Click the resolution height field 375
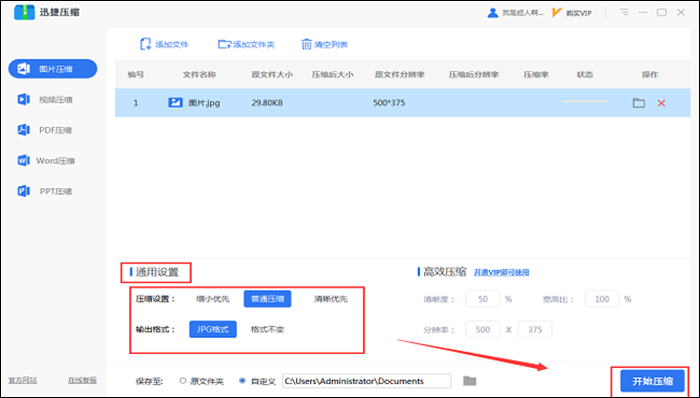 (535, 329)
